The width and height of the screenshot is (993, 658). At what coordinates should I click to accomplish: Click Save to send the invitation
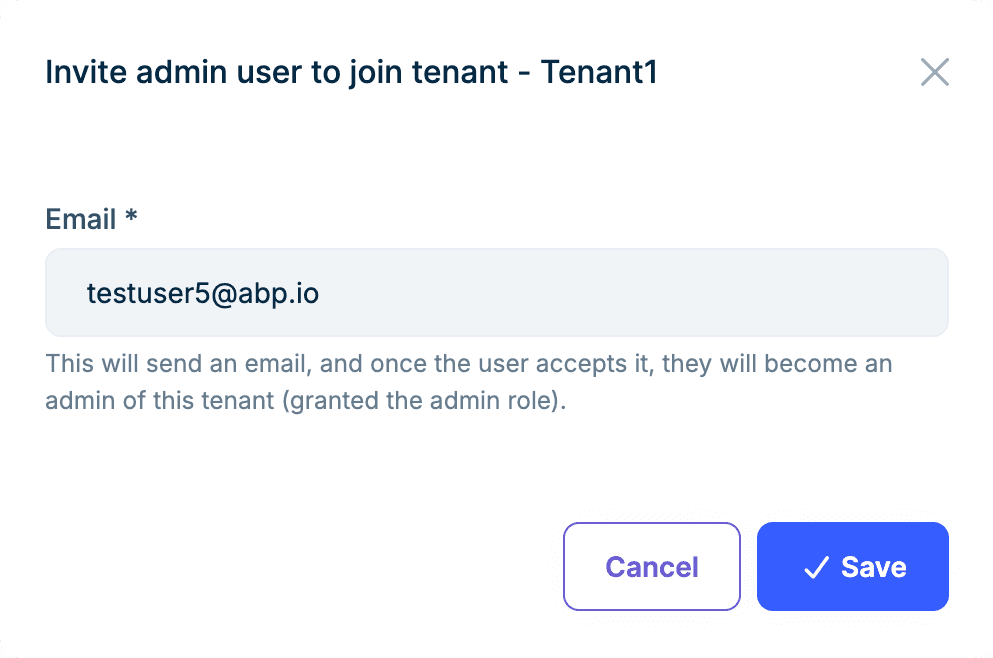point(852,567)
